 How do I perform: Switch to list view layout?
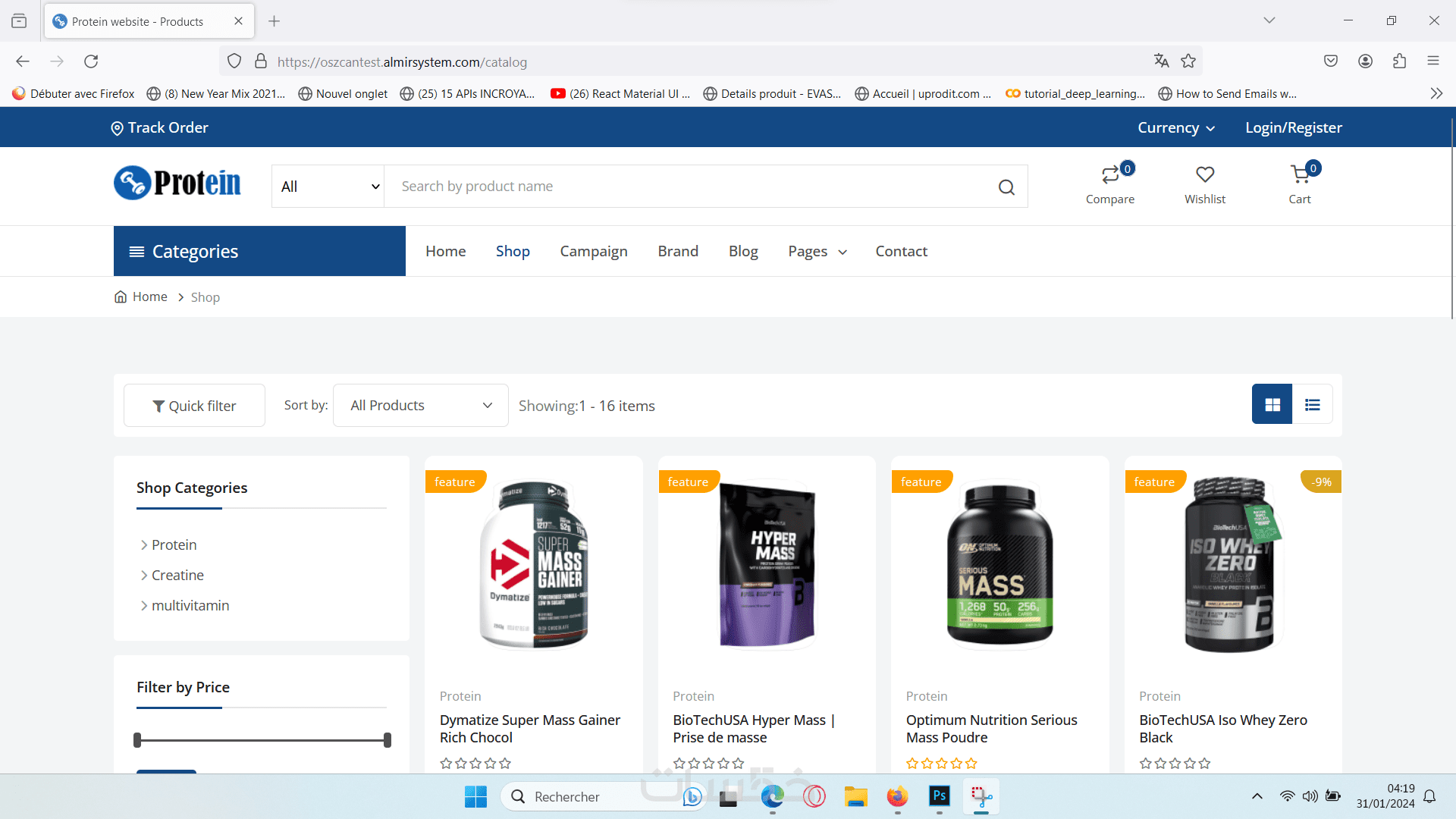point(1313,405)
